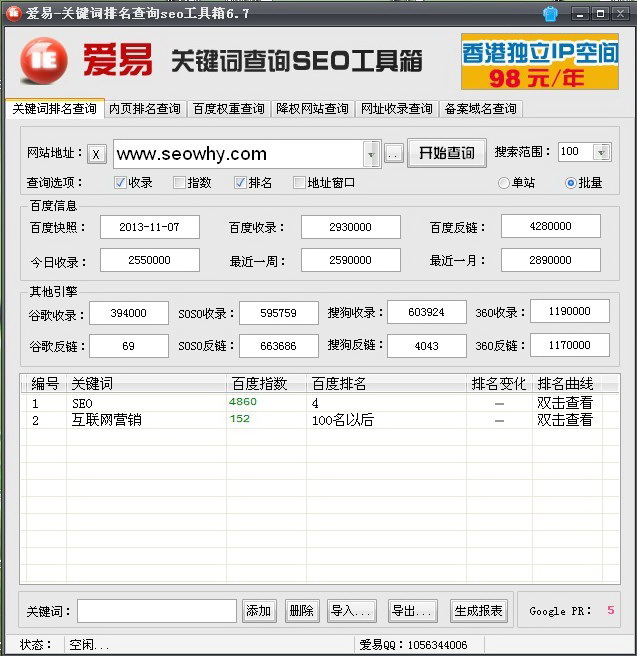Click the 搜狗收录 value 603924
Image resolution: width=637 pixels, height=656 pixels.
[427, 312]
